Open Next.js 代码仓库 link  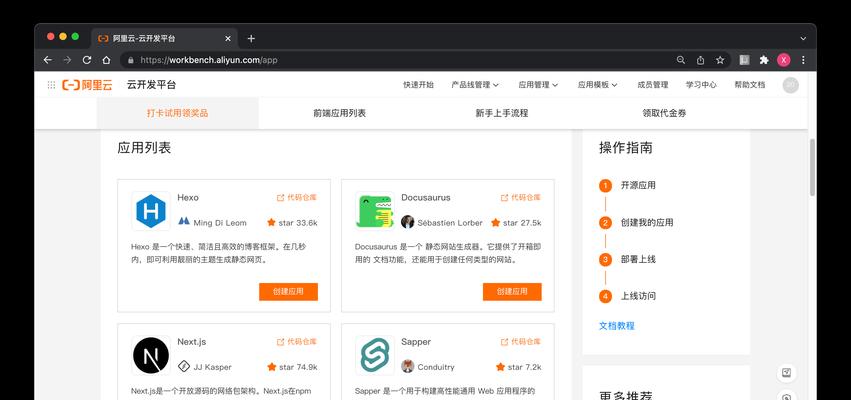pos(296,342)
